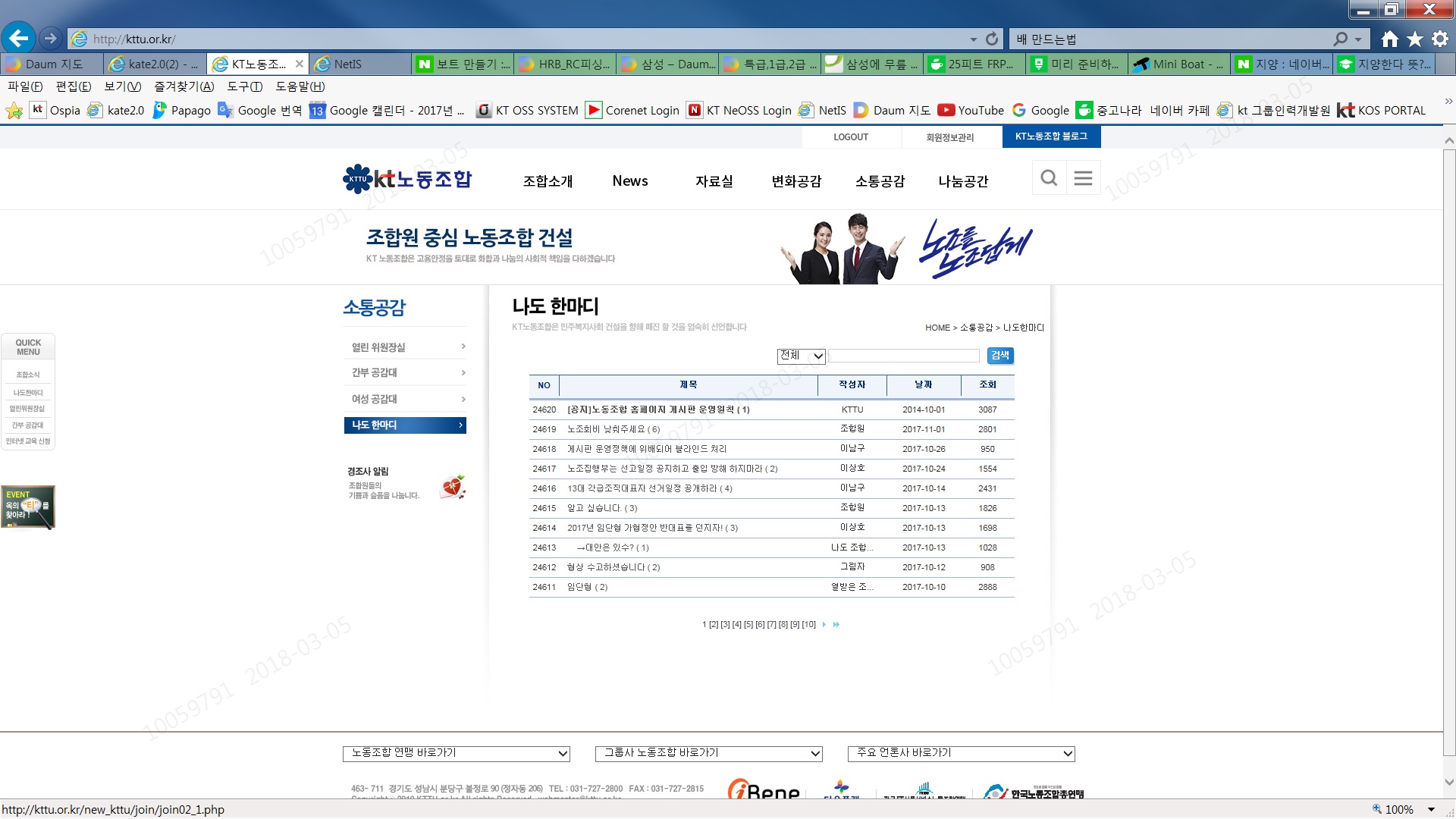Click the browser back arrow button
Screen dimensions: 1456x819
[x=18, y=38]
